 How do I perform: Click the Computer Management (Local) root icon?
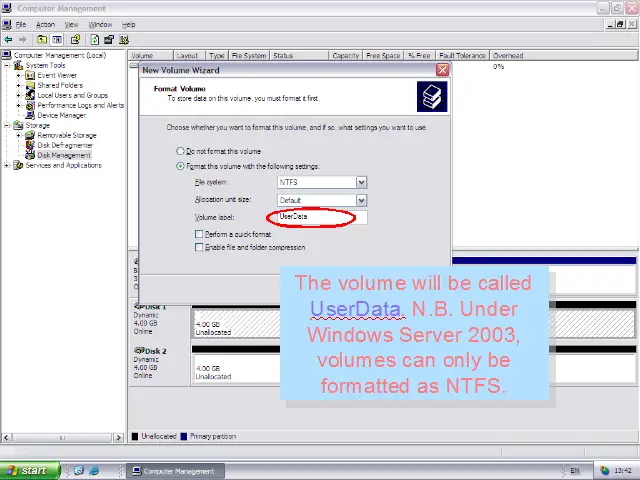[7, 55]
